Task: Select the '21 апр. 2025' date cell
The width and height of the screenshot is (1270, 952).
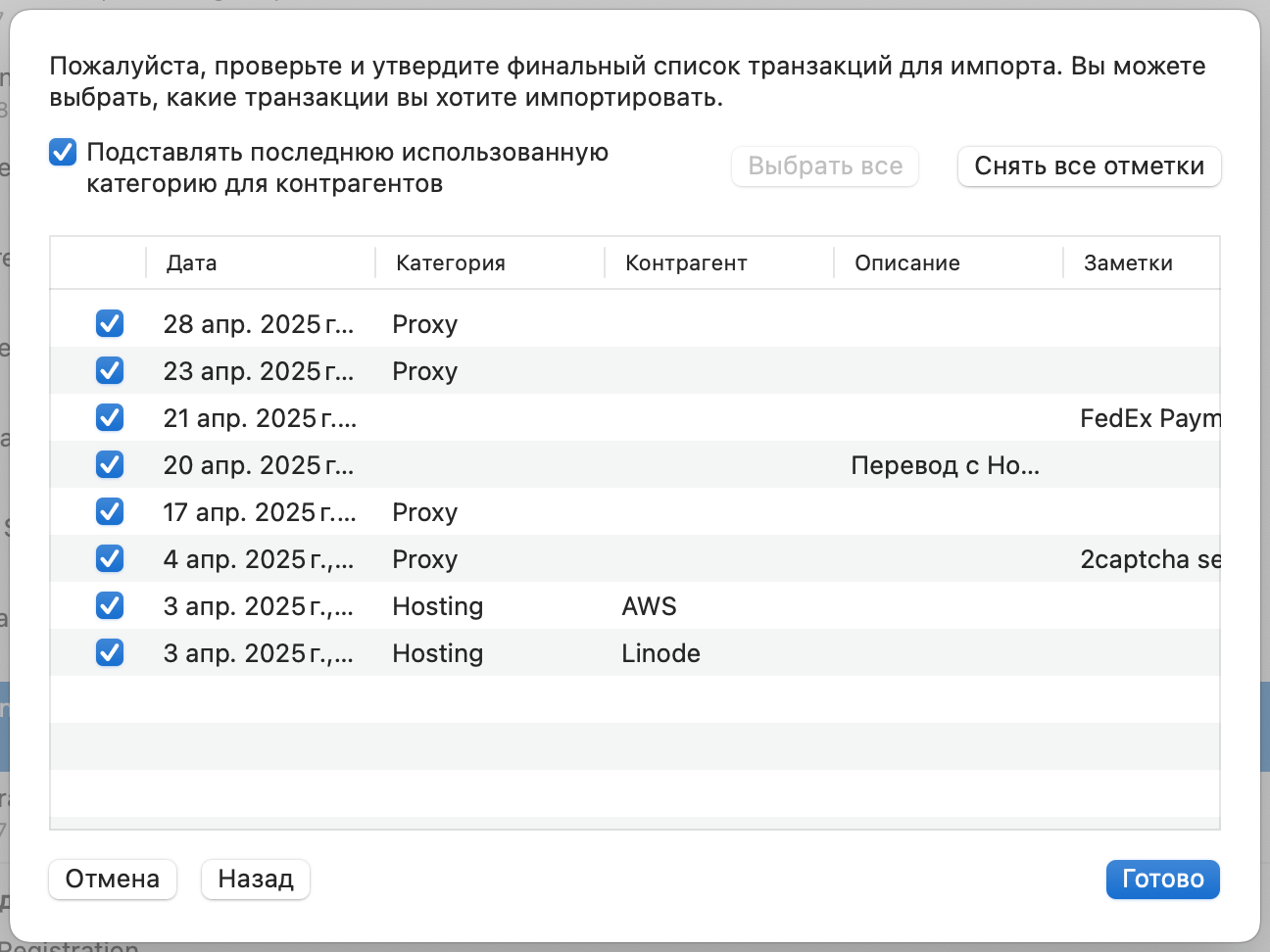Action: coord(260,418)
